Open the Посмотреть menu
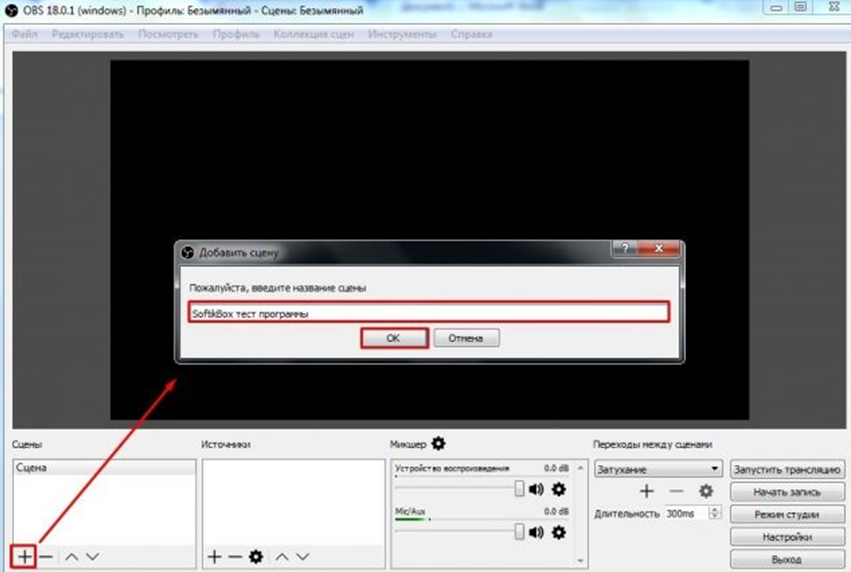The image size is (851, 572). [168, 34]
